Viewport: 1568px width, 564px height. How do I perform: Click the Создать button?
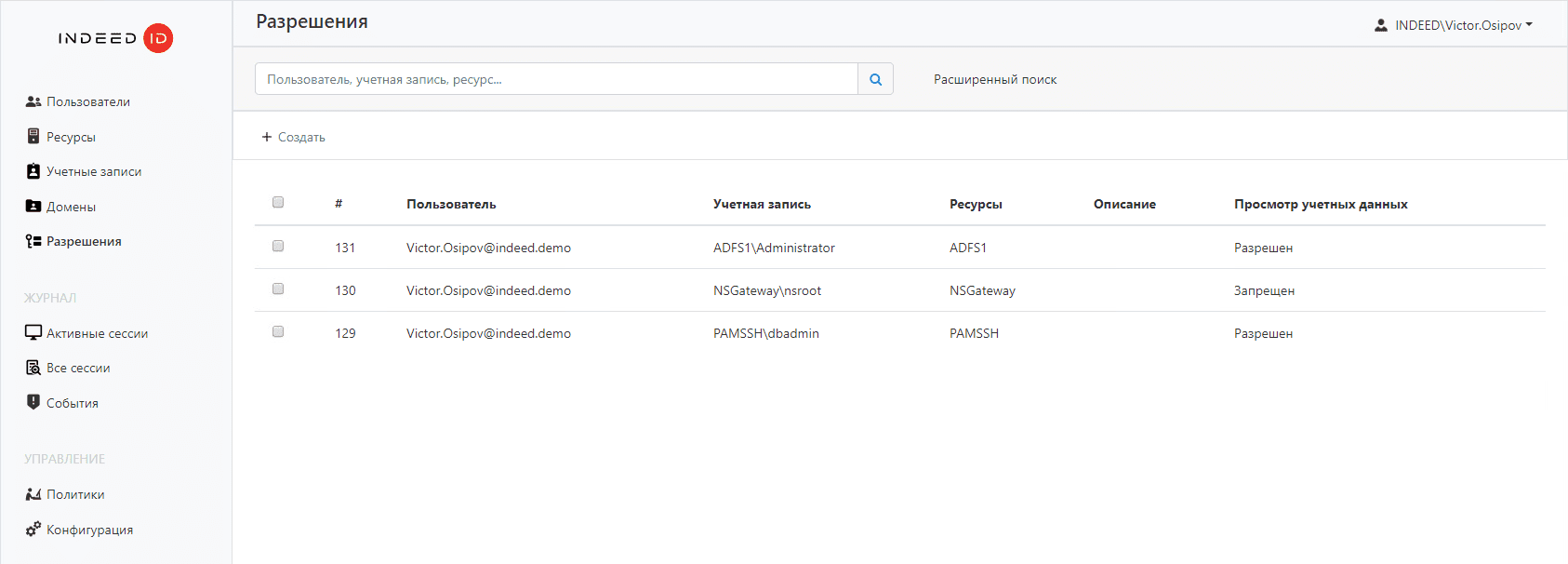coord(294,137)
